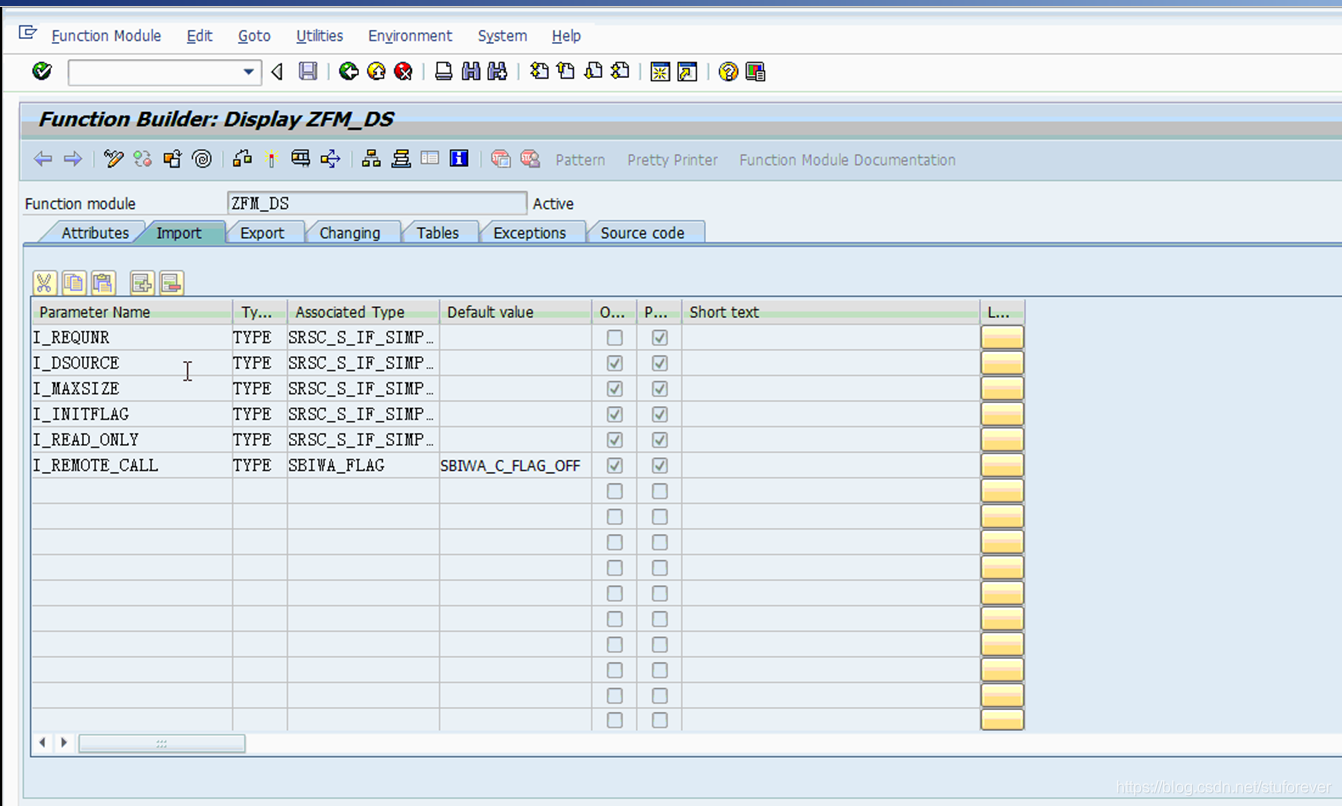
Task: Select the SBIWA_C_FLAG_OFF default value cell
Action: click(x=515, y=466)
